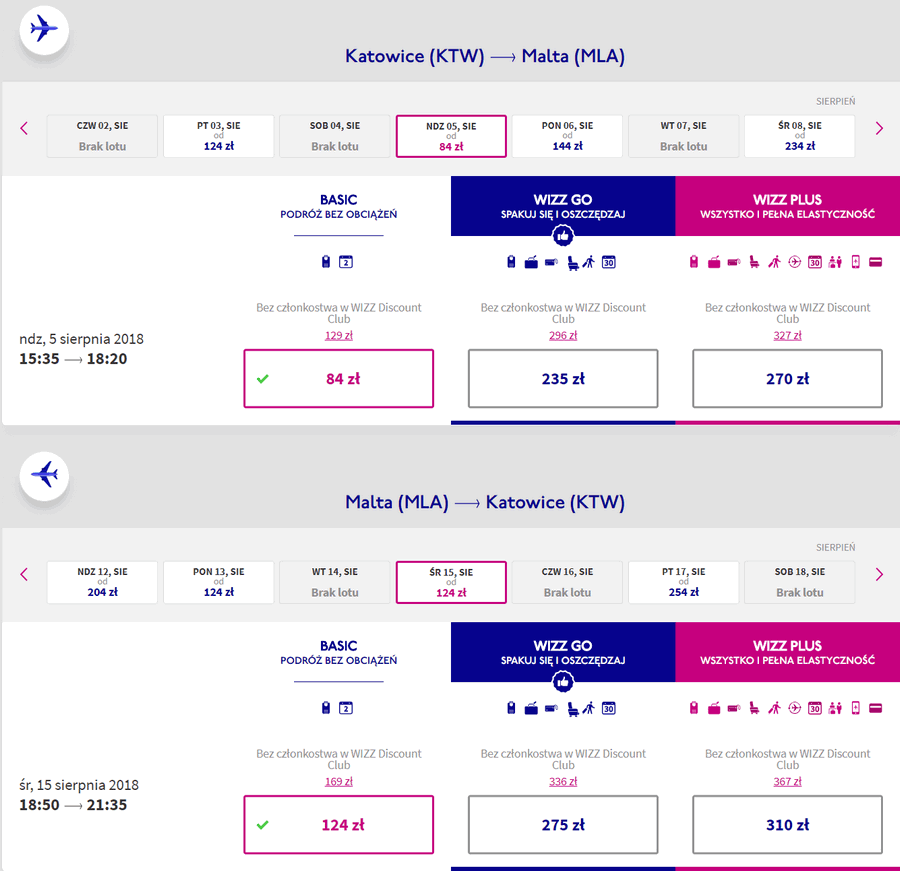The image size is (900, 871).
Task: Show earlier outbound dates with left arrow
Action: click(x=24, y=128)
